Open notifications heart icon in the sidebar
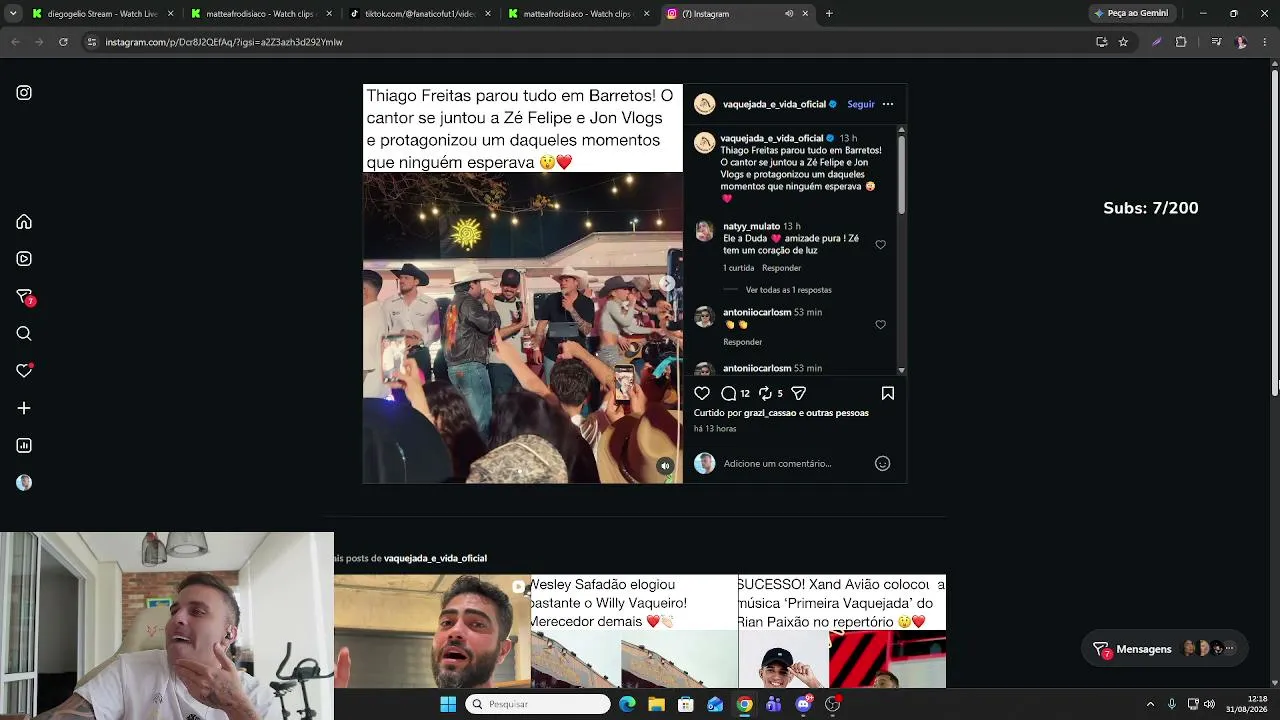The width and height of the screenshot is (1280, 720). click(24, 370)
